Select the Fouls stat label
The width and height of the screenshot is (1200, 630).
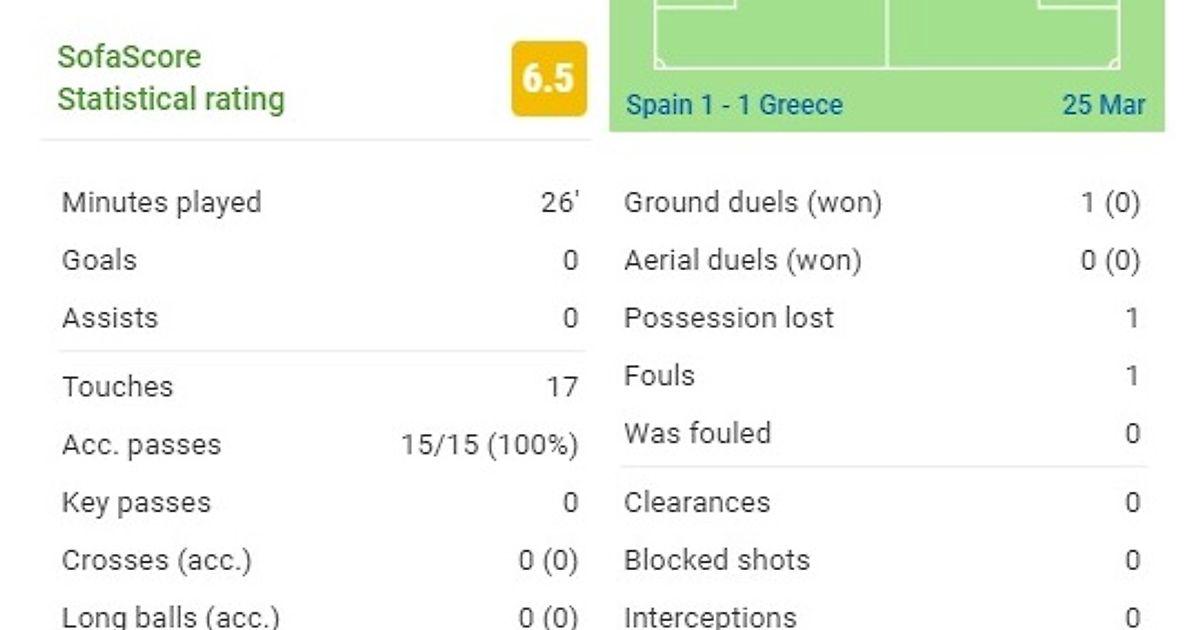(x=659, y=376)
